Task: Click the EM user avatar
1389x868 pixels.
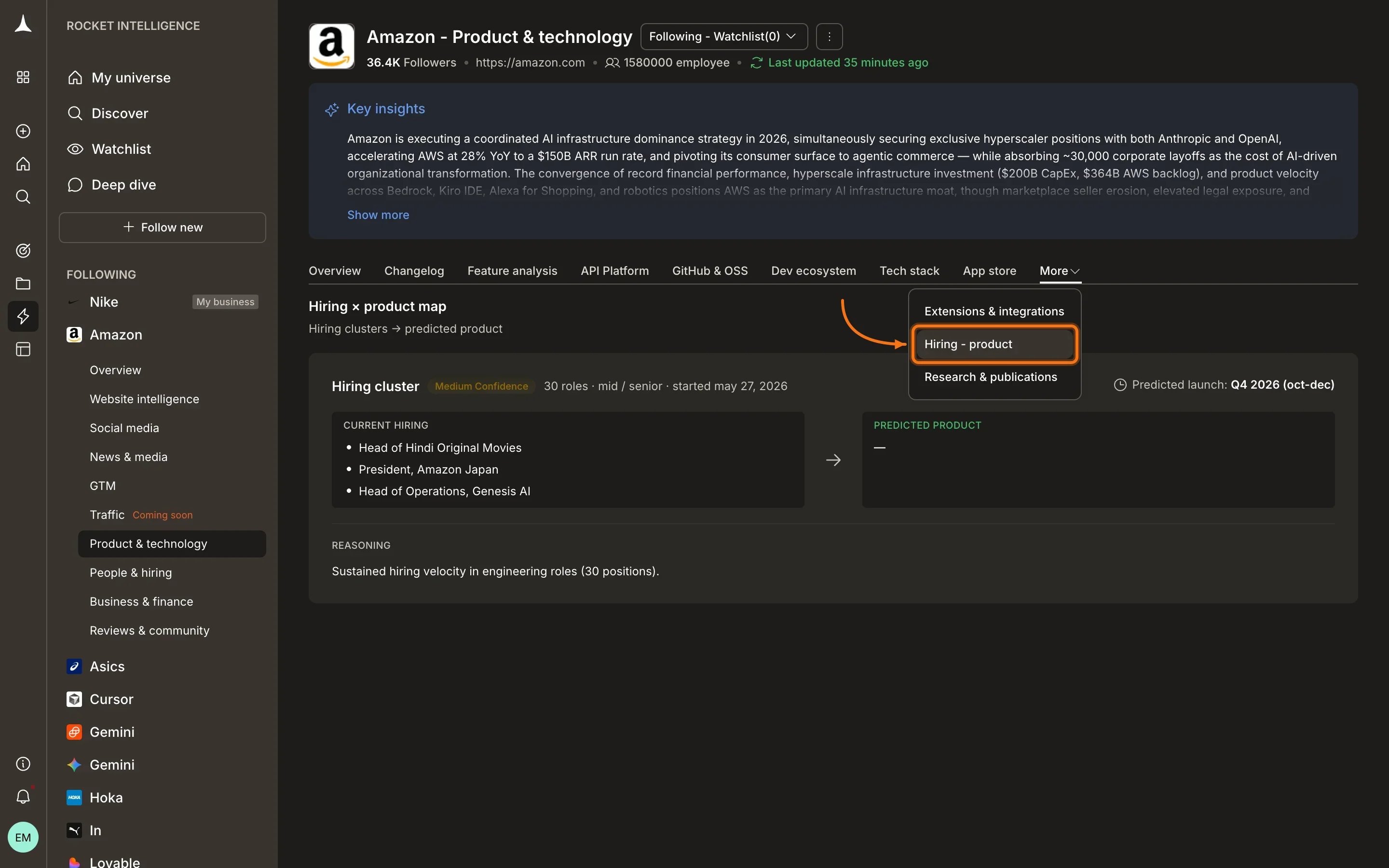Action: pos(23,838)
